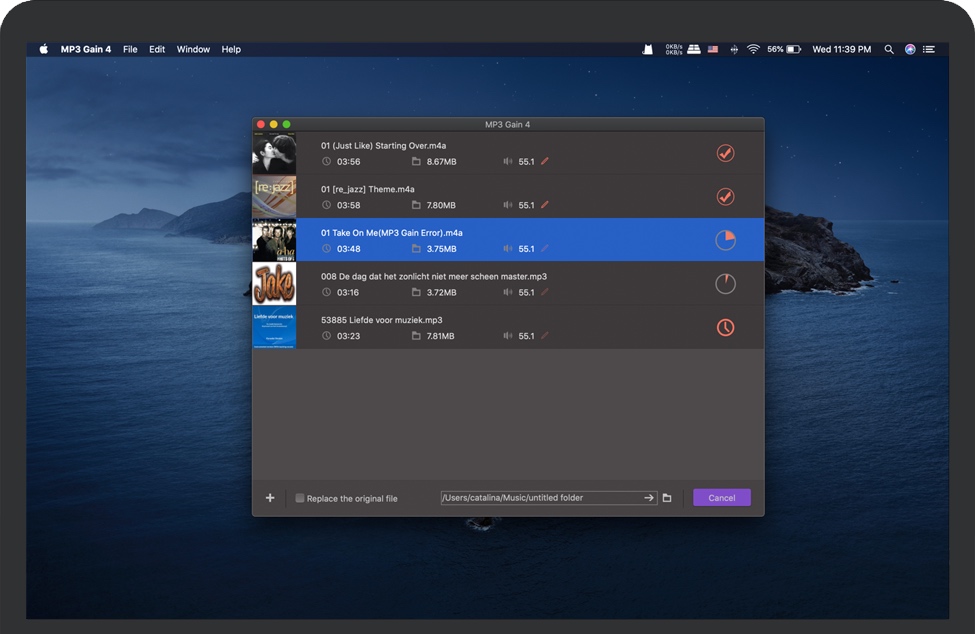Image resolution: width=975 pixels, height=634 pixels.
Task: Select the Jake album art thumbnail
Action: 274,284
